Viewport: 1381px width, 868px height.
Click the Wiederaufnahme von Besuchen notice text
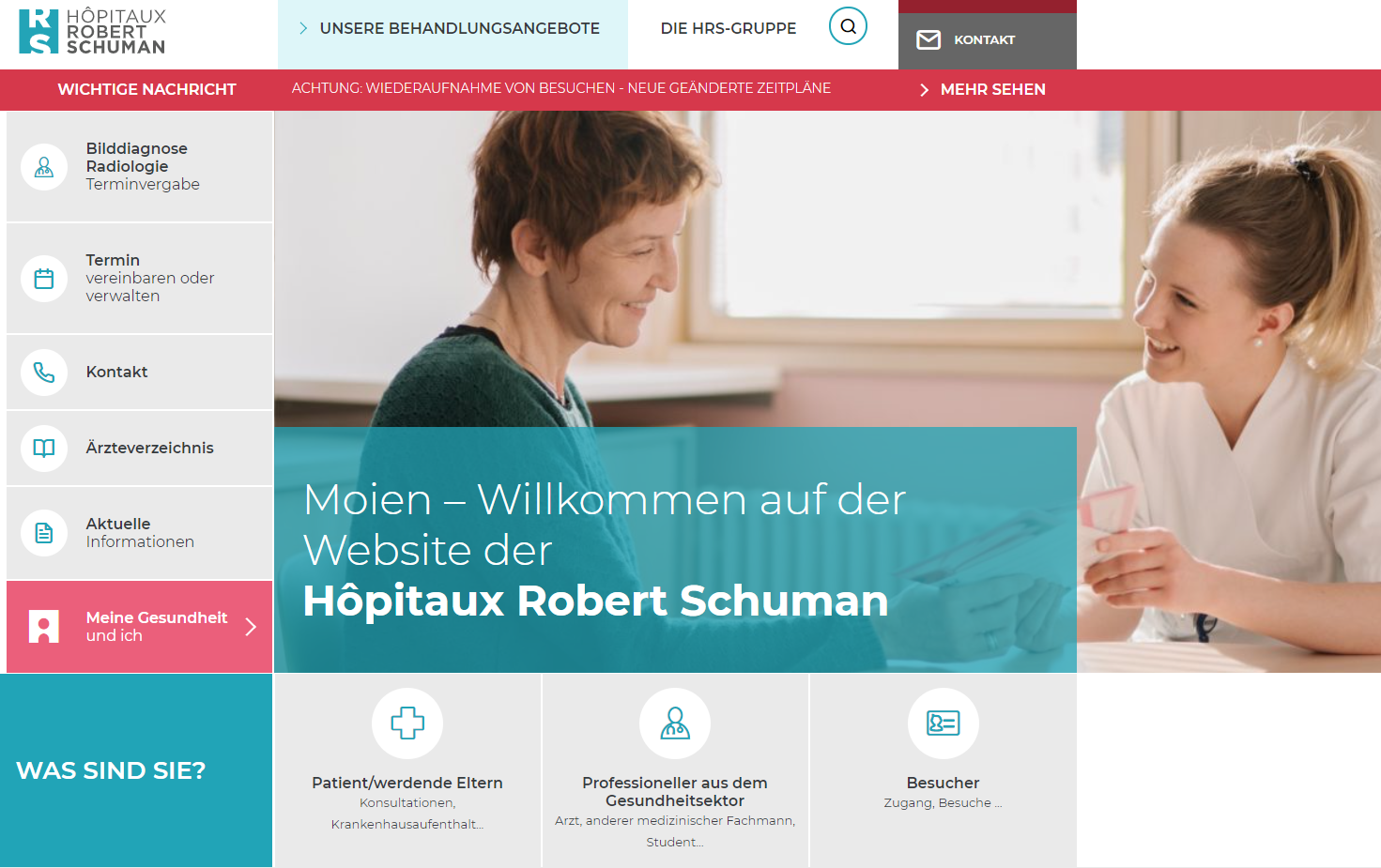[x=561, y=88]
